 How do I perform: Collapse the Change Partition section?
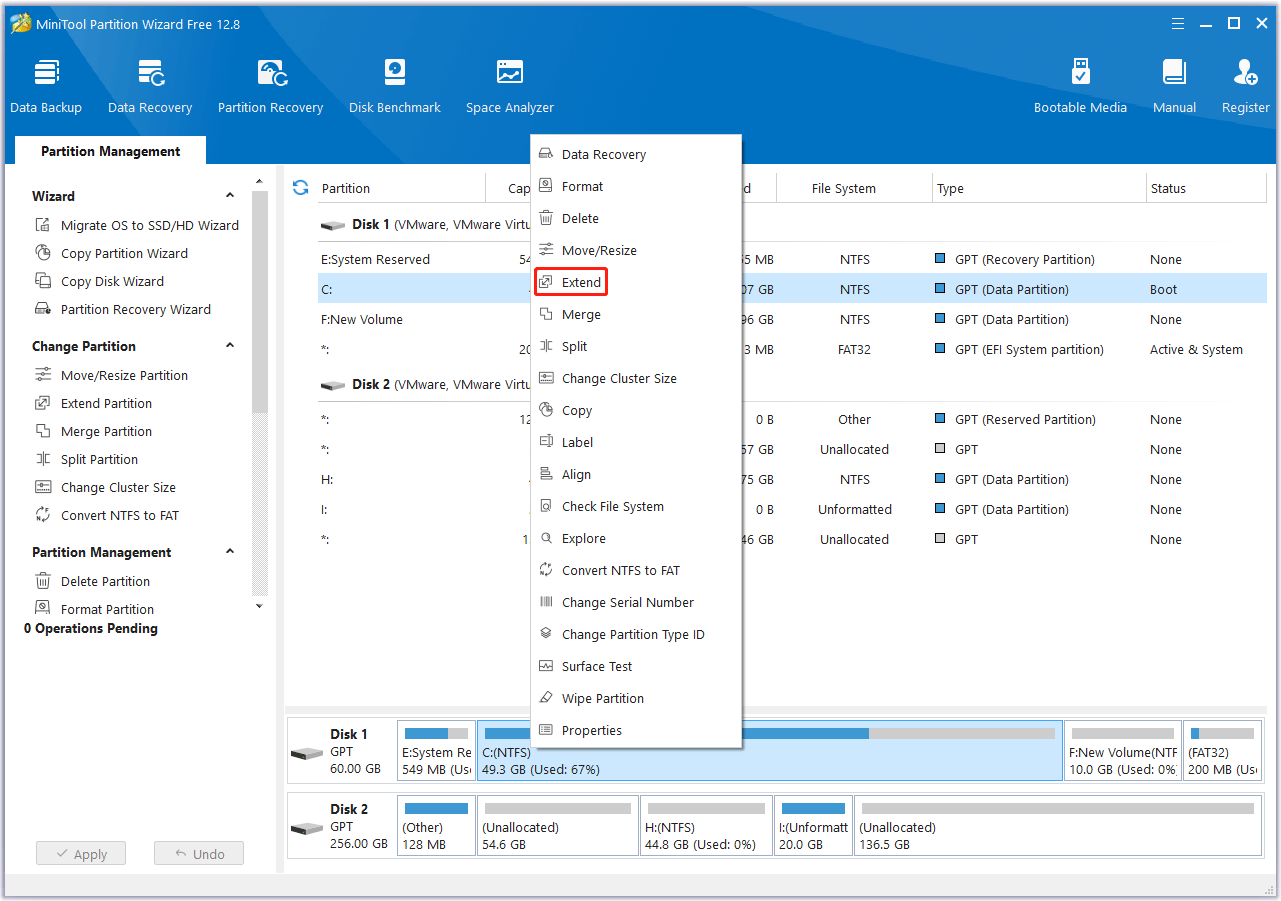click(x=229, y=346)
